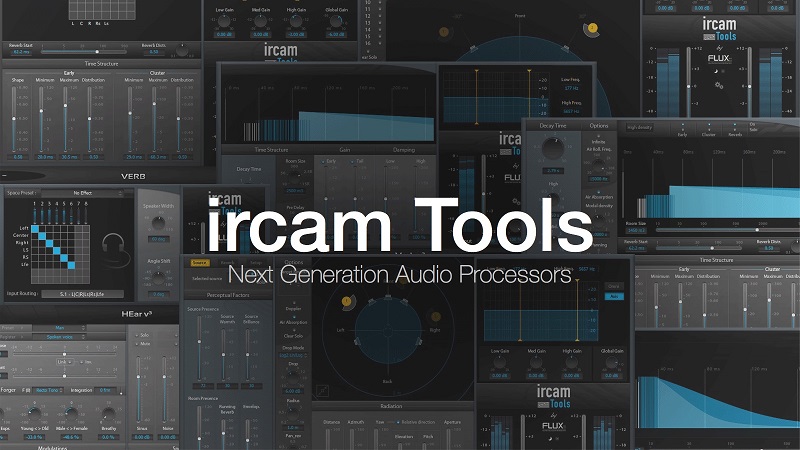Enable Infinite in Verb Options
Viewport: 800px width, 450px height.
pyautogui.click(x=598, y=141)
